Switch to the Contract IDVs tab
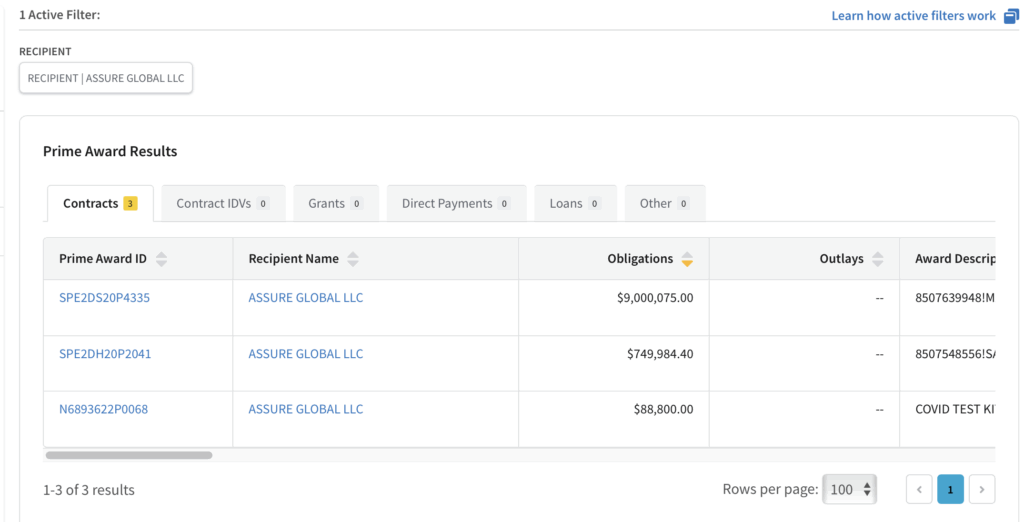1024x522 pixels. pos(223,203)
